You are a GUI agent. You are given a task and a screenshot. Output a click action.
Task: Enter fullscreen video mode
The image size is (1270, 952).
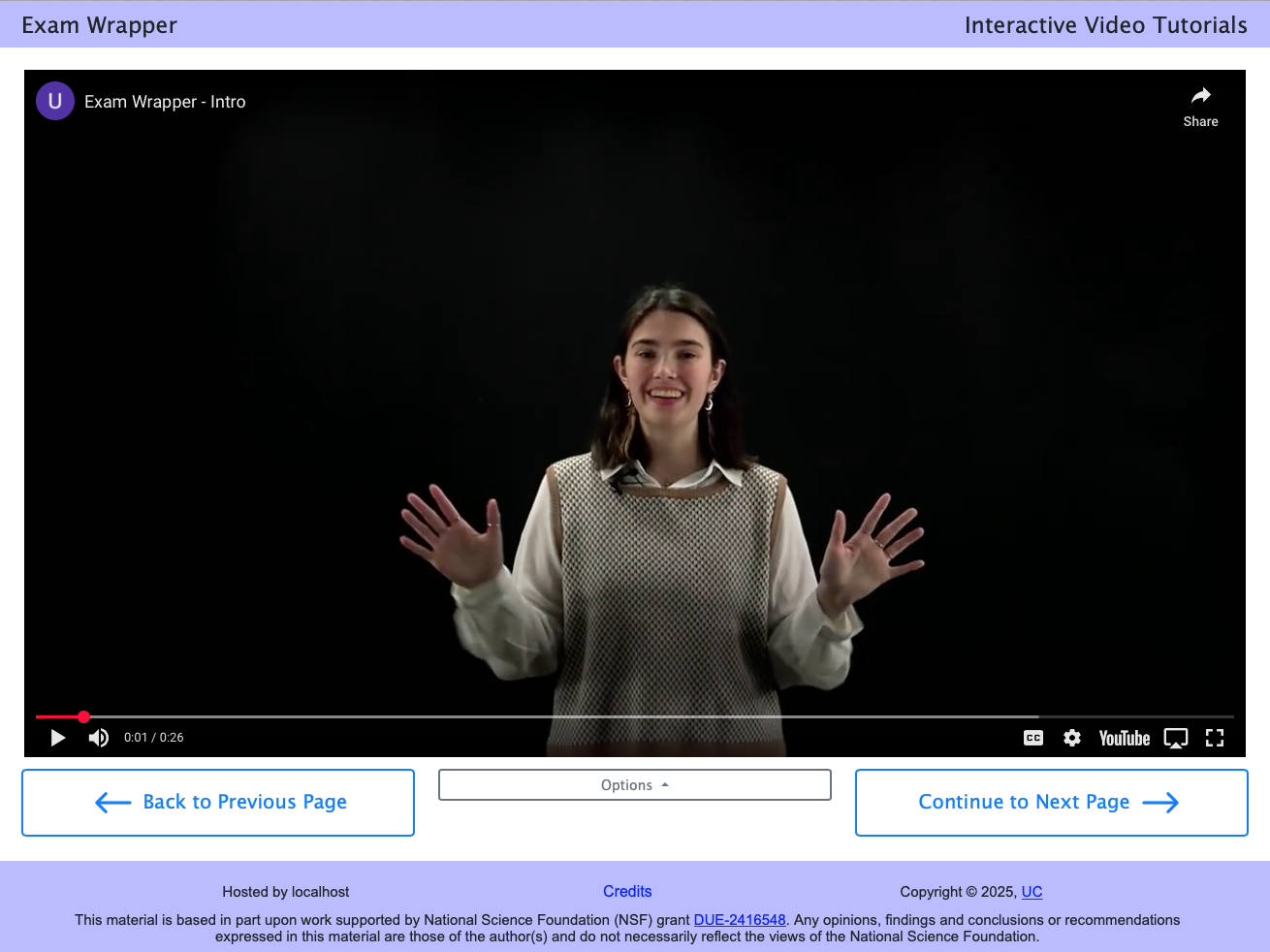[1215, 738]
